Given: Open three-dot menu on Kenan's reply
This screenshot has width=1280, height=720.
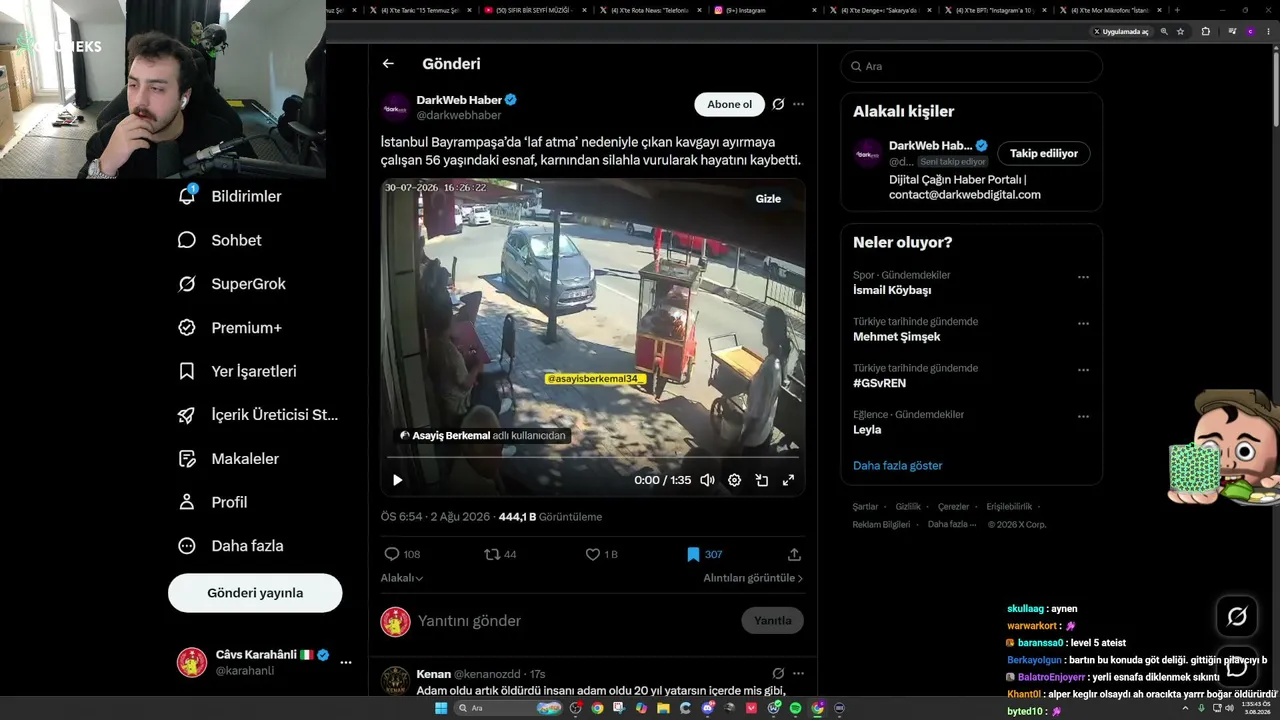Looking at the screenshot, I should click(x=798, y=674).
